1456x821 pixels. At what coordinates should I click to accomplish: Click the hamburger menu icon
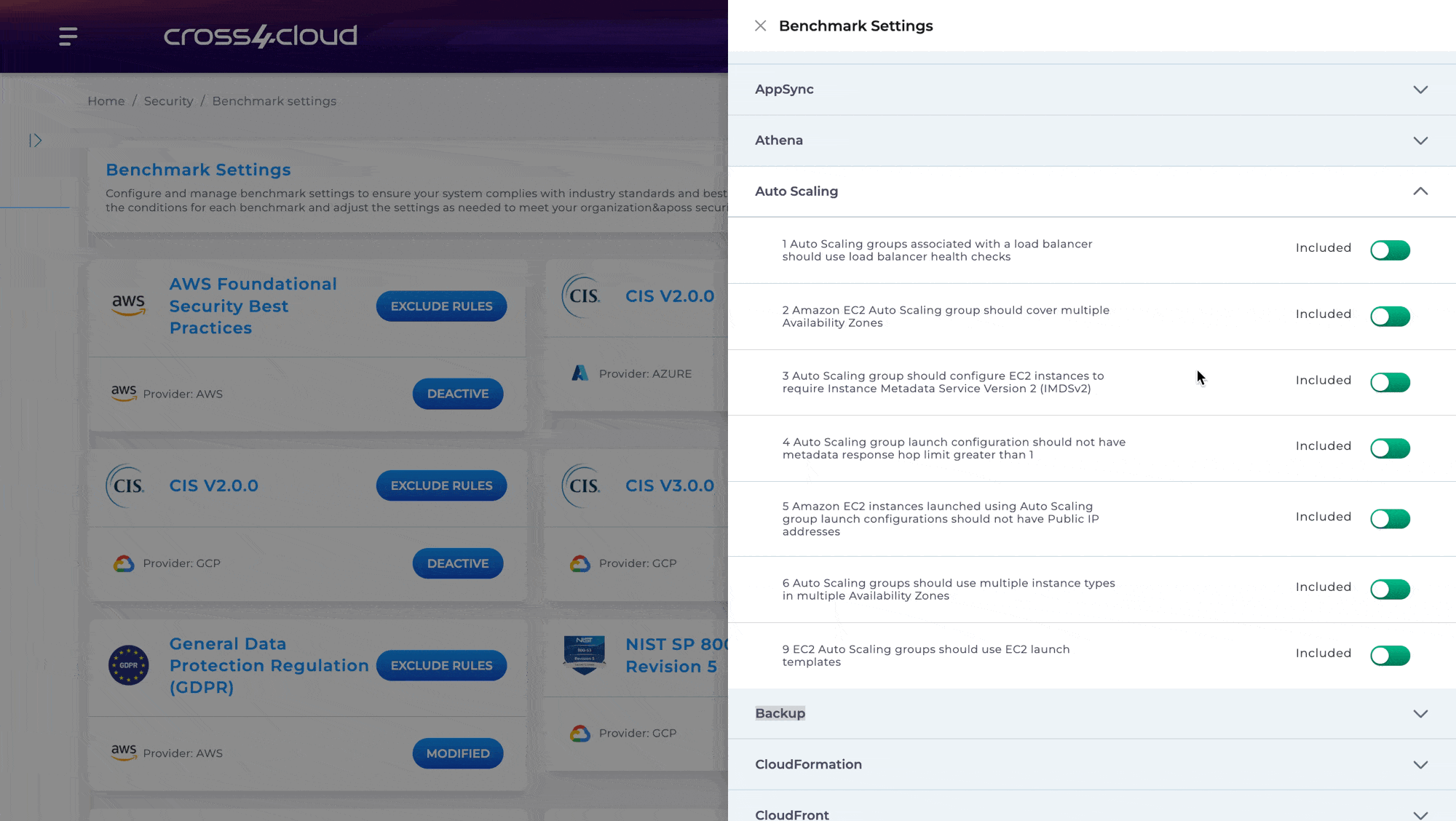[68, 35]
